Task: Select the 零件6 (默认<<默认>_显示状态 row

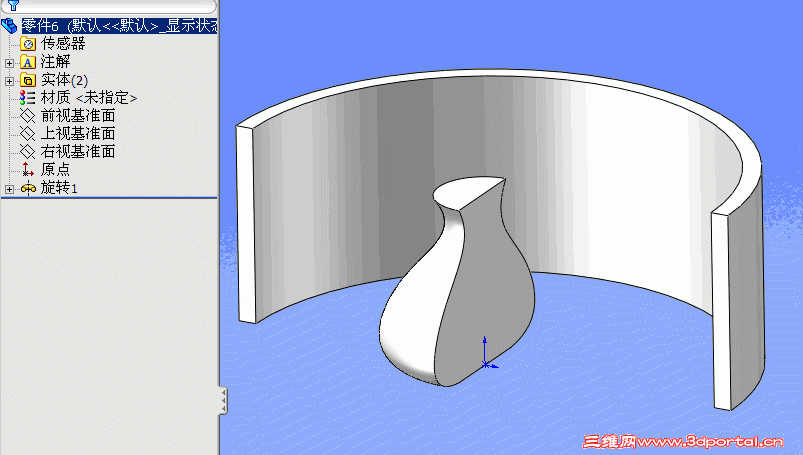Action: [x=119, y=25]
